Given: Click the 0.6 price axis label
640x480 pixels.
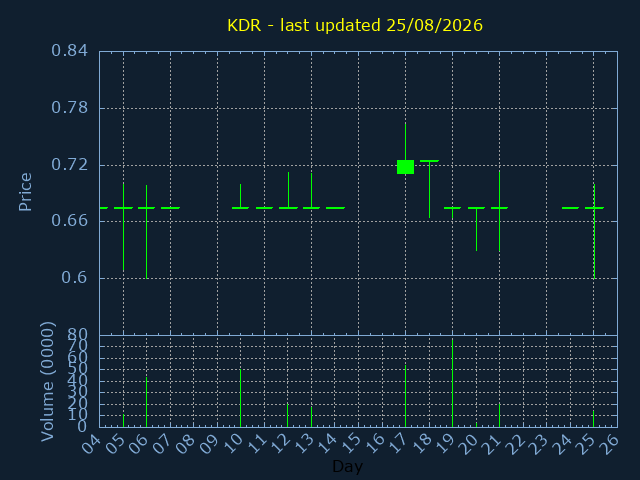Looking at the screenshot, I should pyautogui.click(x=74, y=278).
